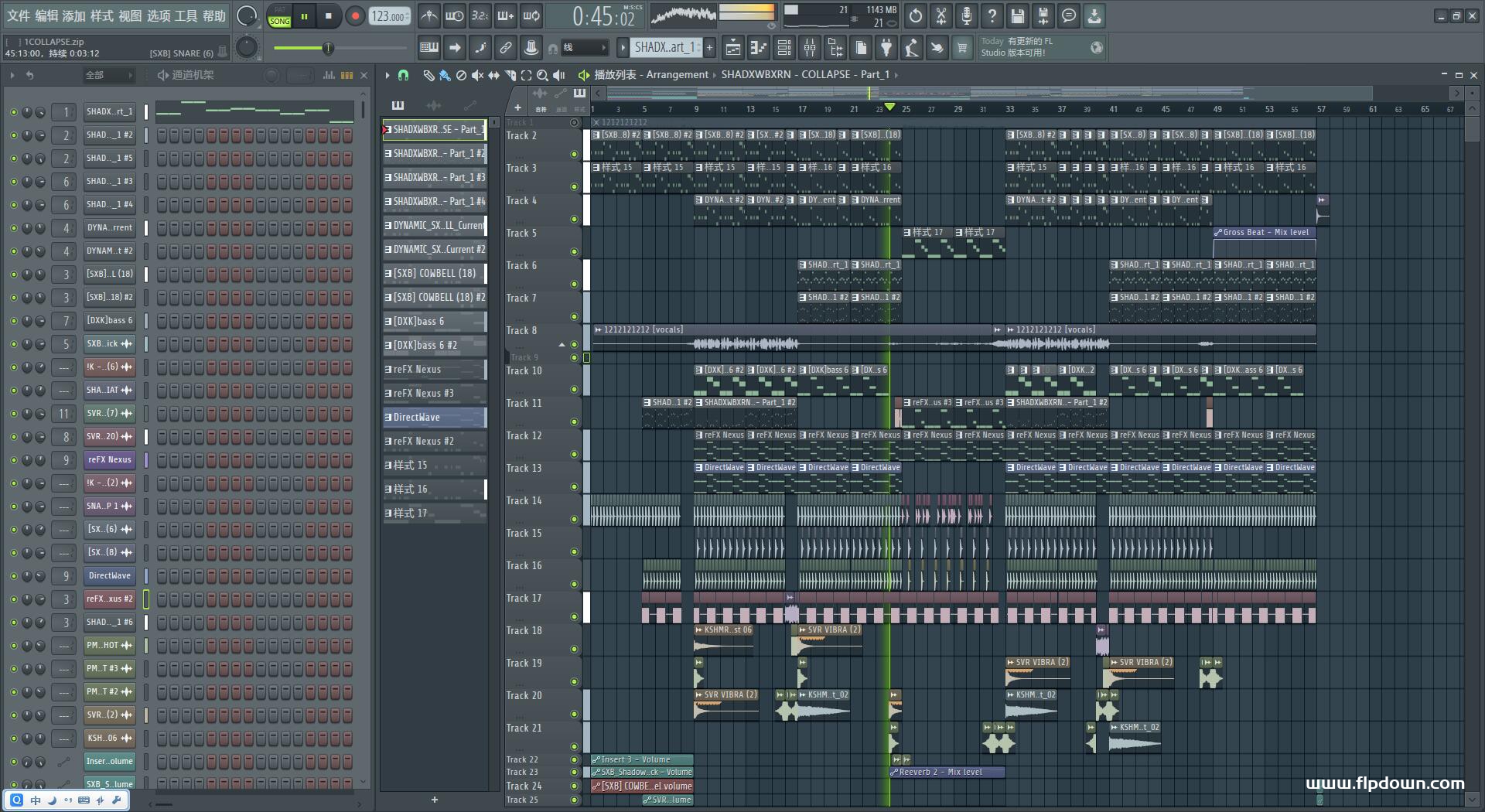This screenshot has width=1485, height=812.
Task: Toggle loop recording icon
Action: [x=531, y=15]
